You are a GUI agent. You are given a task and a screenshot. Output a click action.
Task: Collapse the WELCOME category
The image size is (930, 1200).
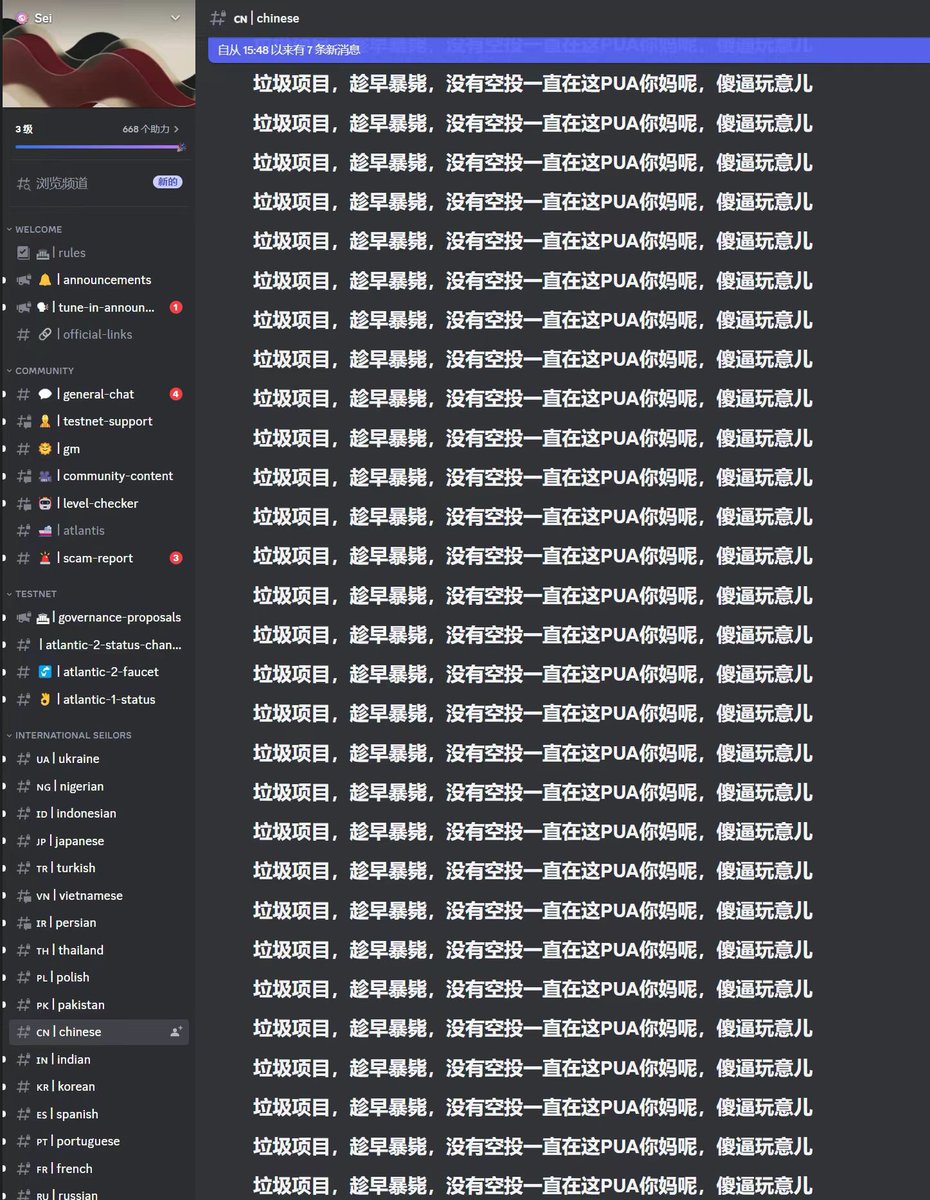click(x=38, y=230)
